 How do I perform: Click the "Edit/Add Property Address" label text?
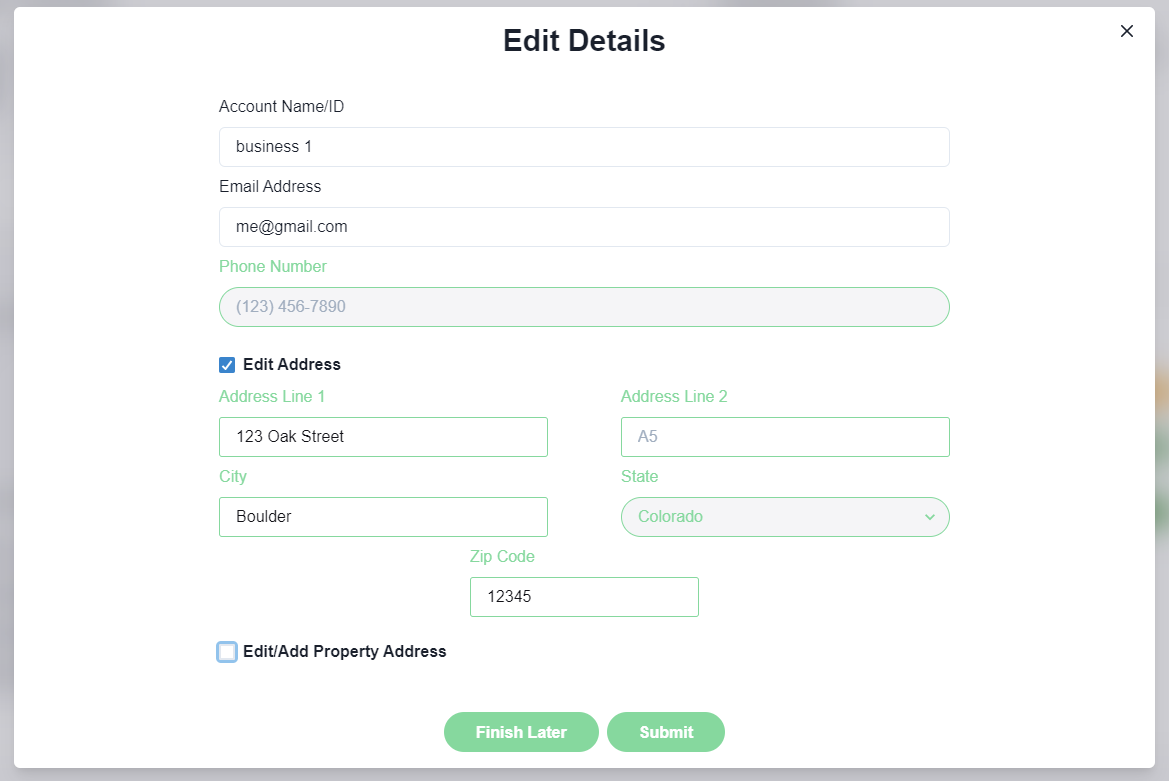[x=345, y=652]
